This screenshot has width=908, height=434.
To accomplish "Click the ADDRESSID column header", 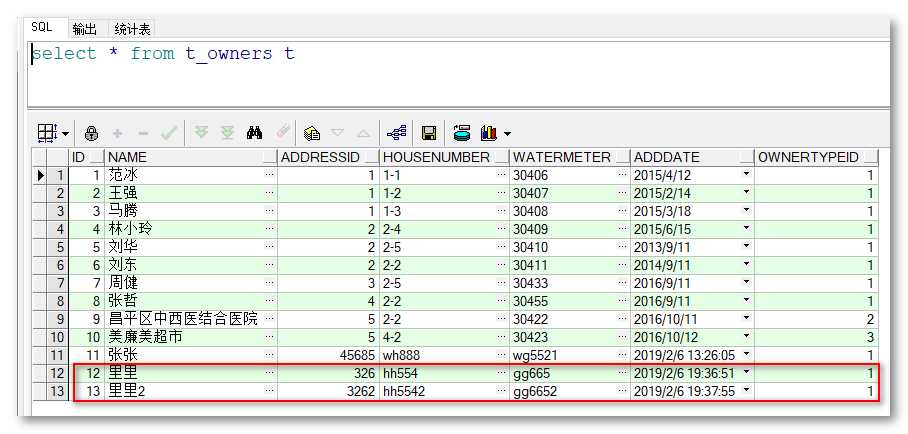I will pos(328,157).
